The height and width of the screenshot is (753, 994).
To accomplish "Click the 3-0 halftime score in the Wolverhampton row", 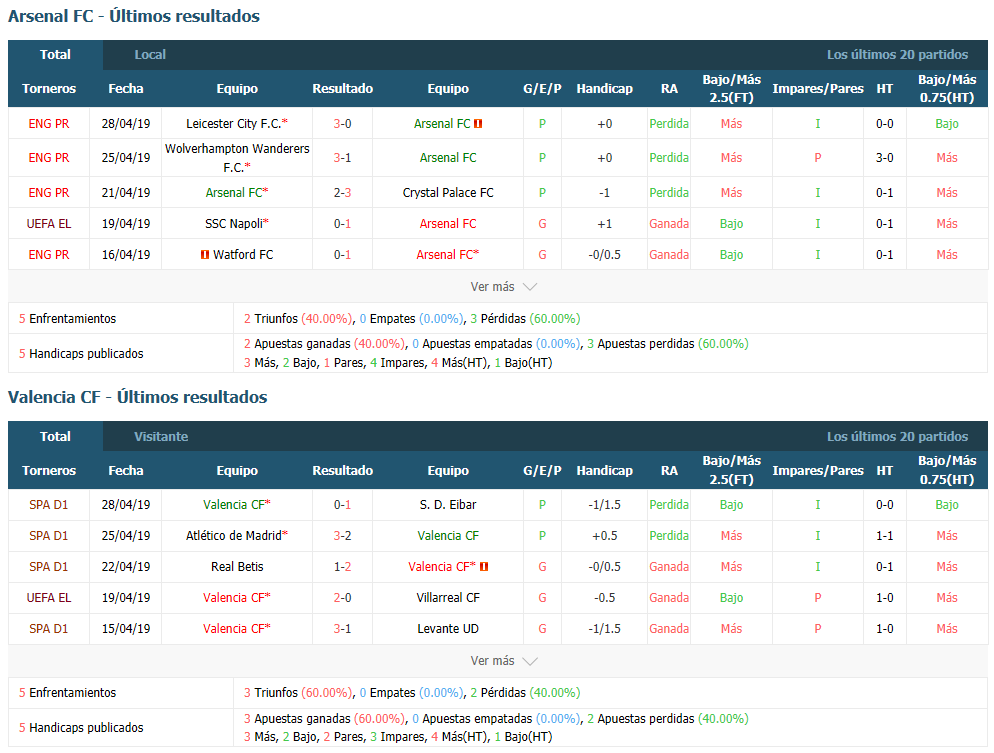I will (884, 158).
